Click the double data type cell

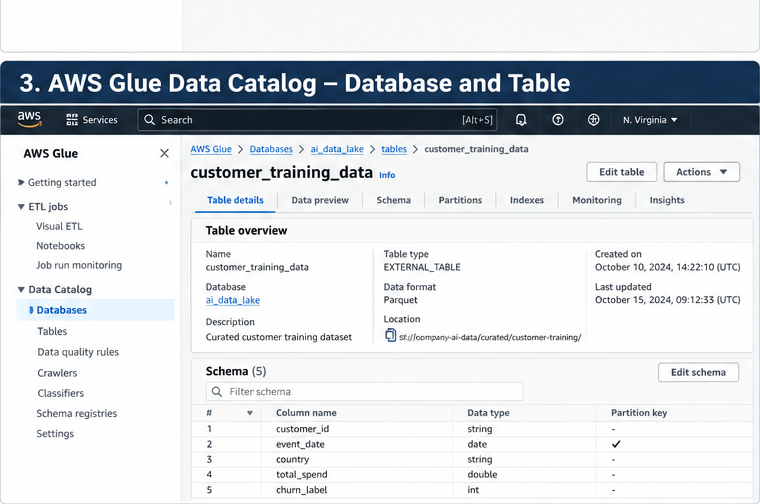[482, 474]
